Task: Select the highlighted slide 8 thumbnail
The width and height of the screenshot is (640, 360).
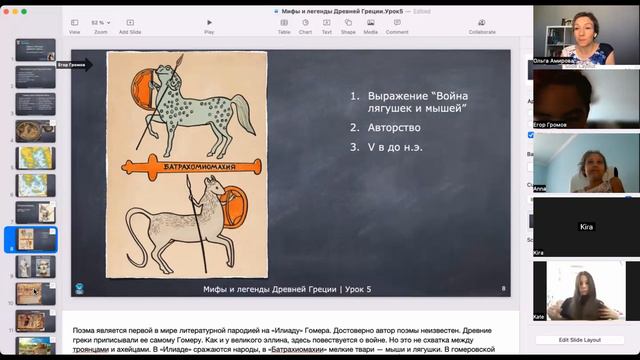Action: [36, 240]
